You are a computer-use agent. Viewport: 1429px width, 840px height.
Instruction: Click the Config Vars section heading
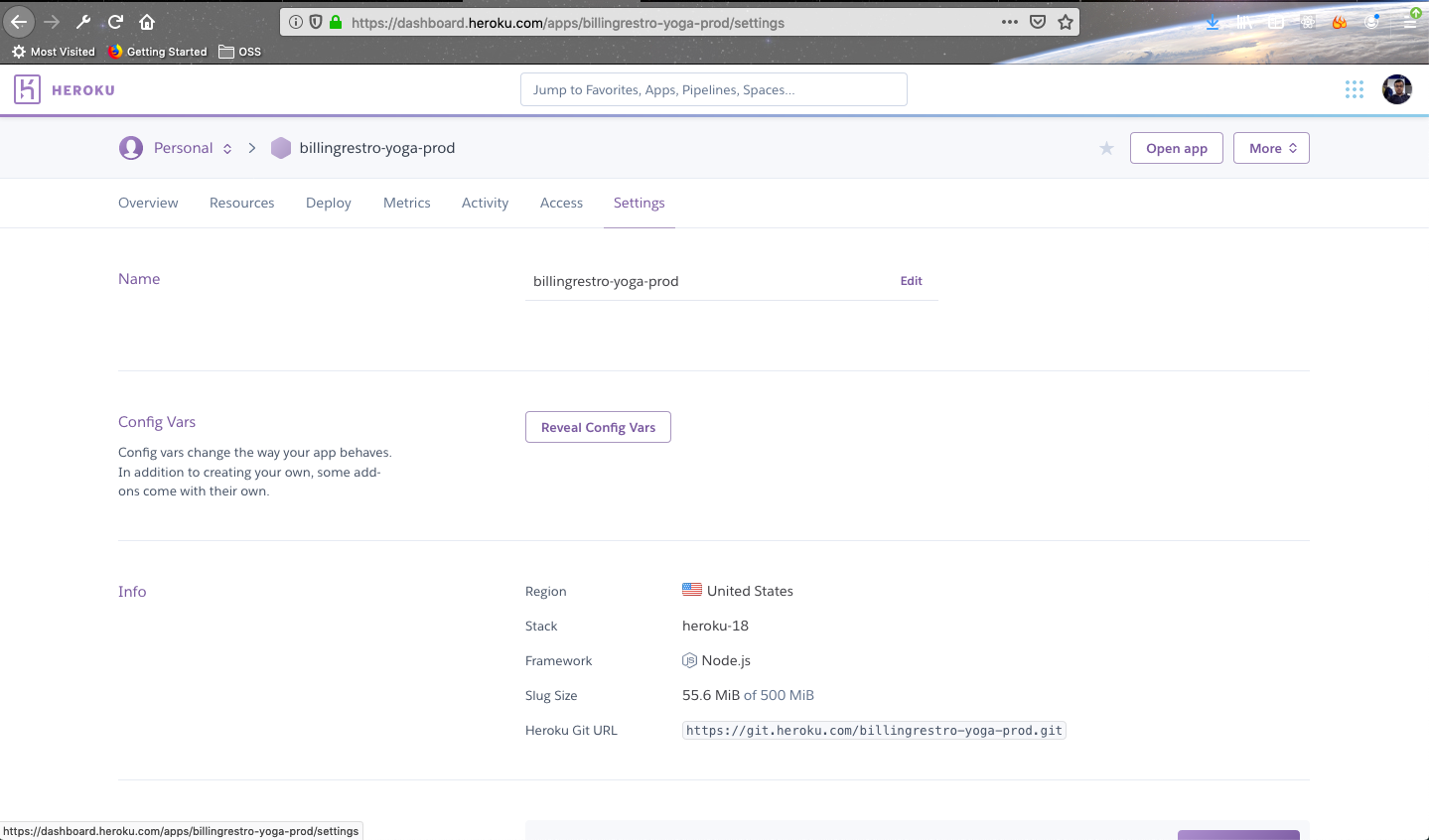[157, 422]
